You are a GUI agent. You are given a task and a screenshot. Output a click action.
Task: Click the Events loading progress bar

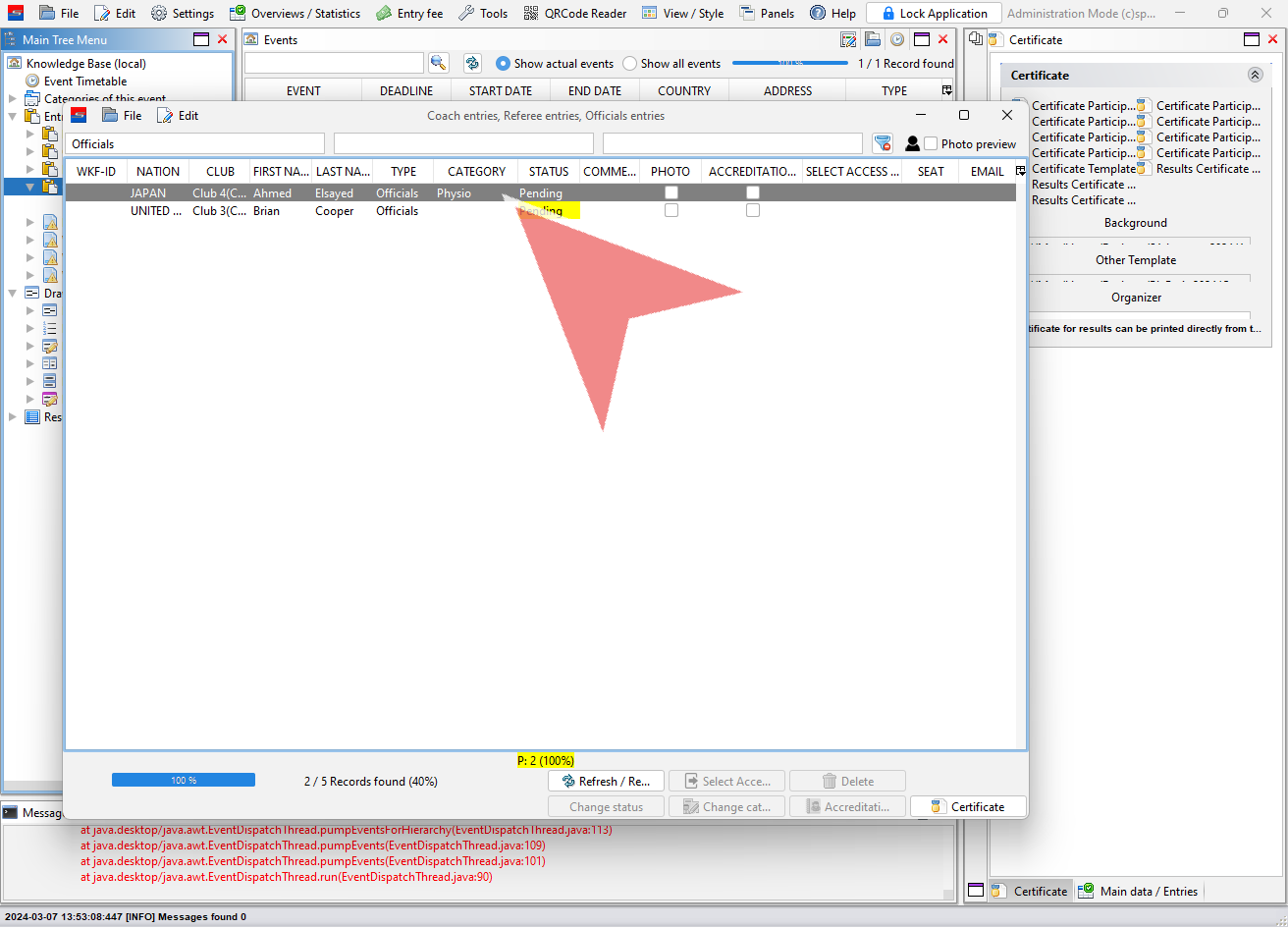click(790, 63)
